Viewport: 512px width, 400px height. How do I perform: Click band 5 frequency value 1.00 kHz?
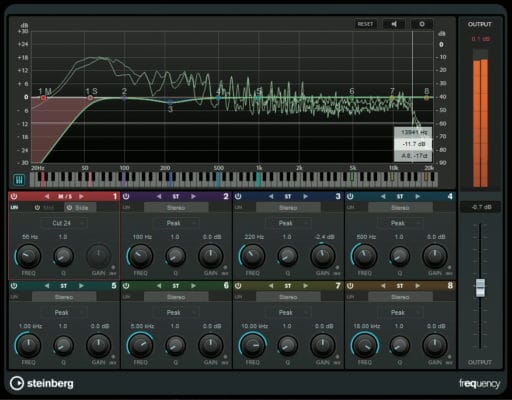30,326
